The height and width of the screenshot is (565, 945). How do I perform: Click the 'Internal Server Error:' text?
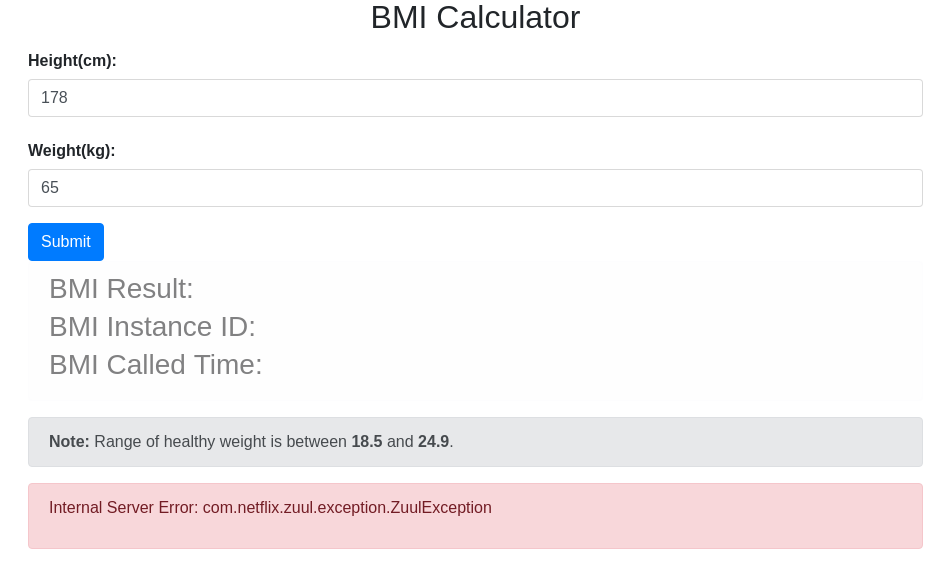pos(123,508)
